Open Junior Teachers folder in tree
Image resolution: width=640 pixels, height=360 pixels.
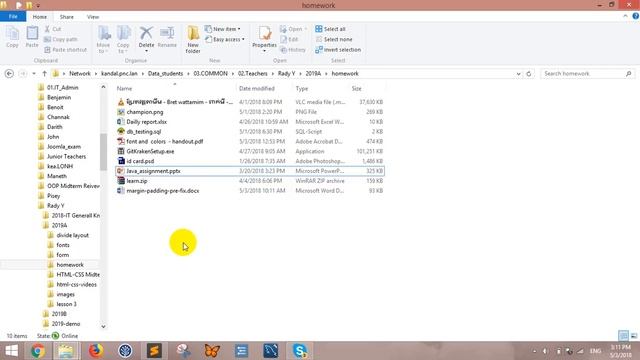66,156
